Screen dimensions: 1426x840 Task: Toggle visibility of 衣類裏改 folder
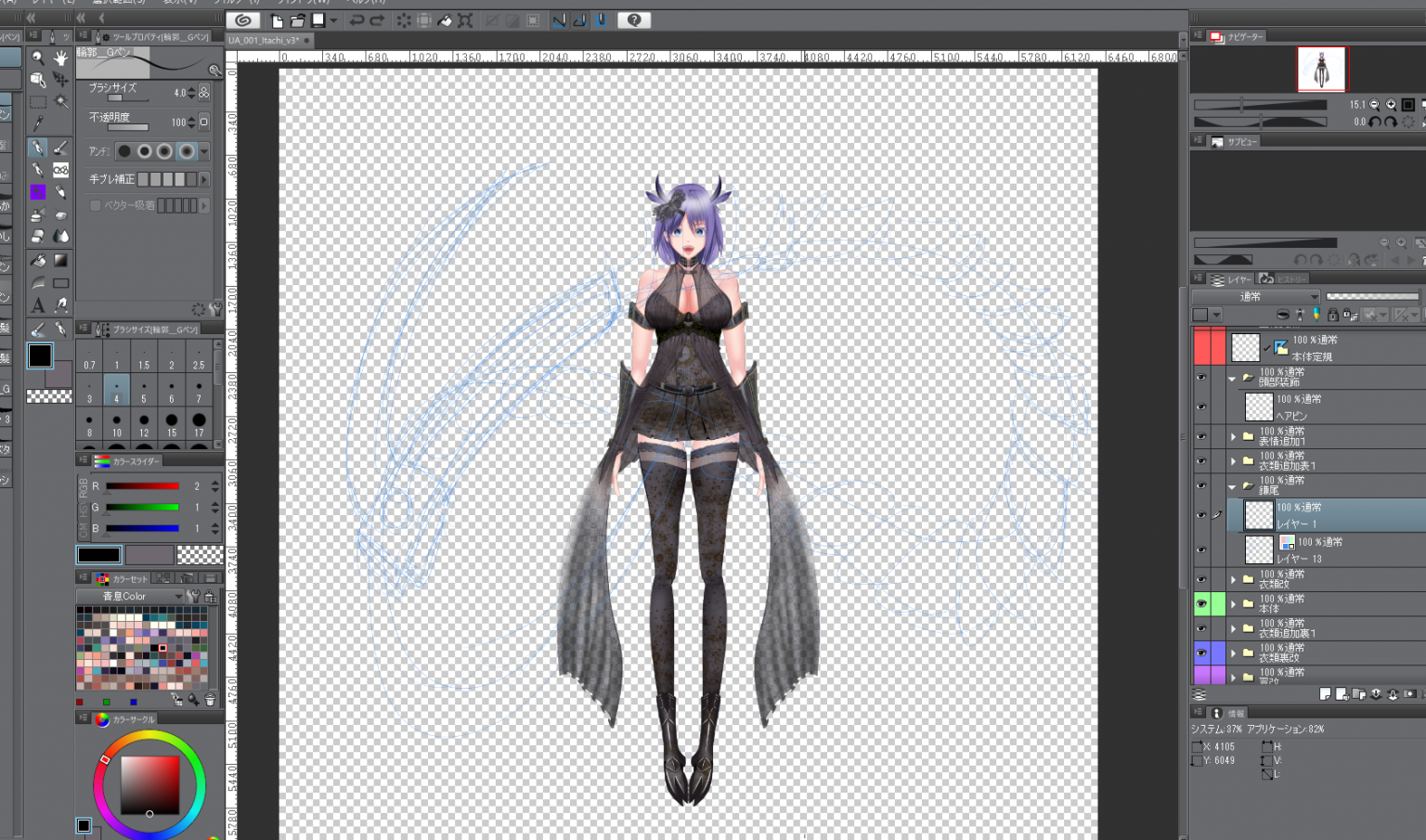point(1201,653)
